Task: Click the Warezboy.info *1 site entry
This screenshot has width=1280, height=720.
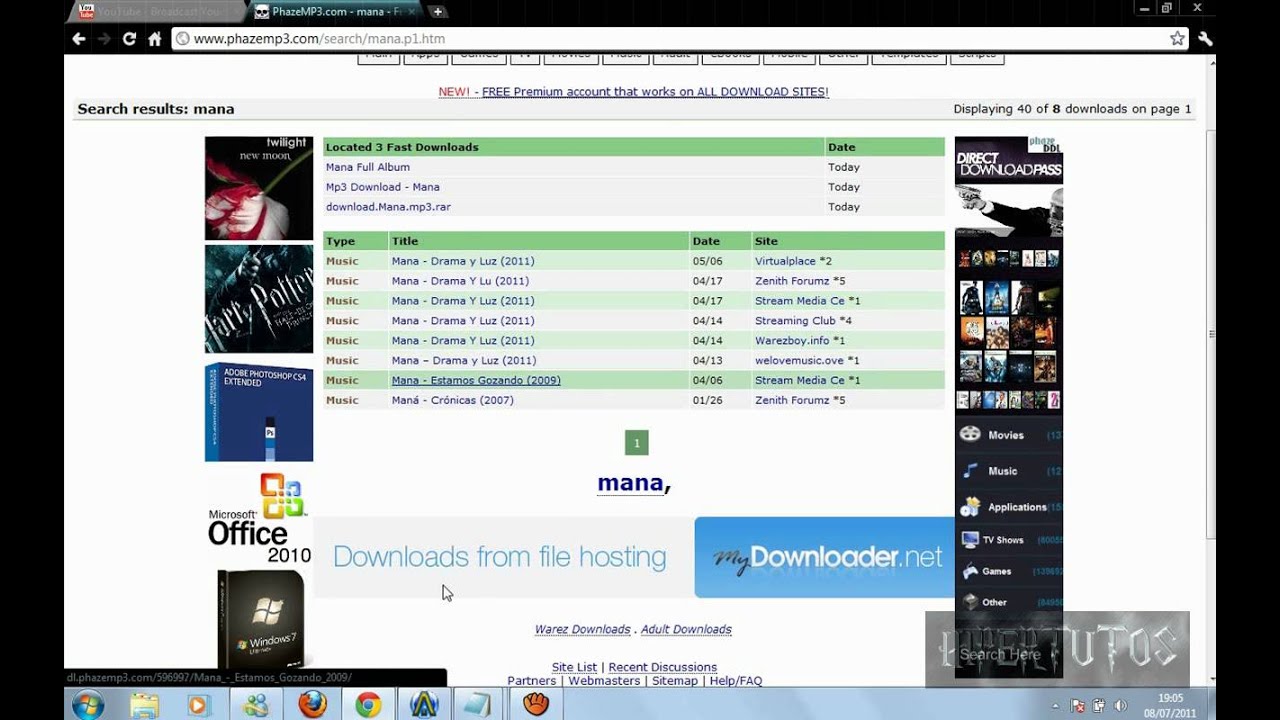Action: click(800, 341)
